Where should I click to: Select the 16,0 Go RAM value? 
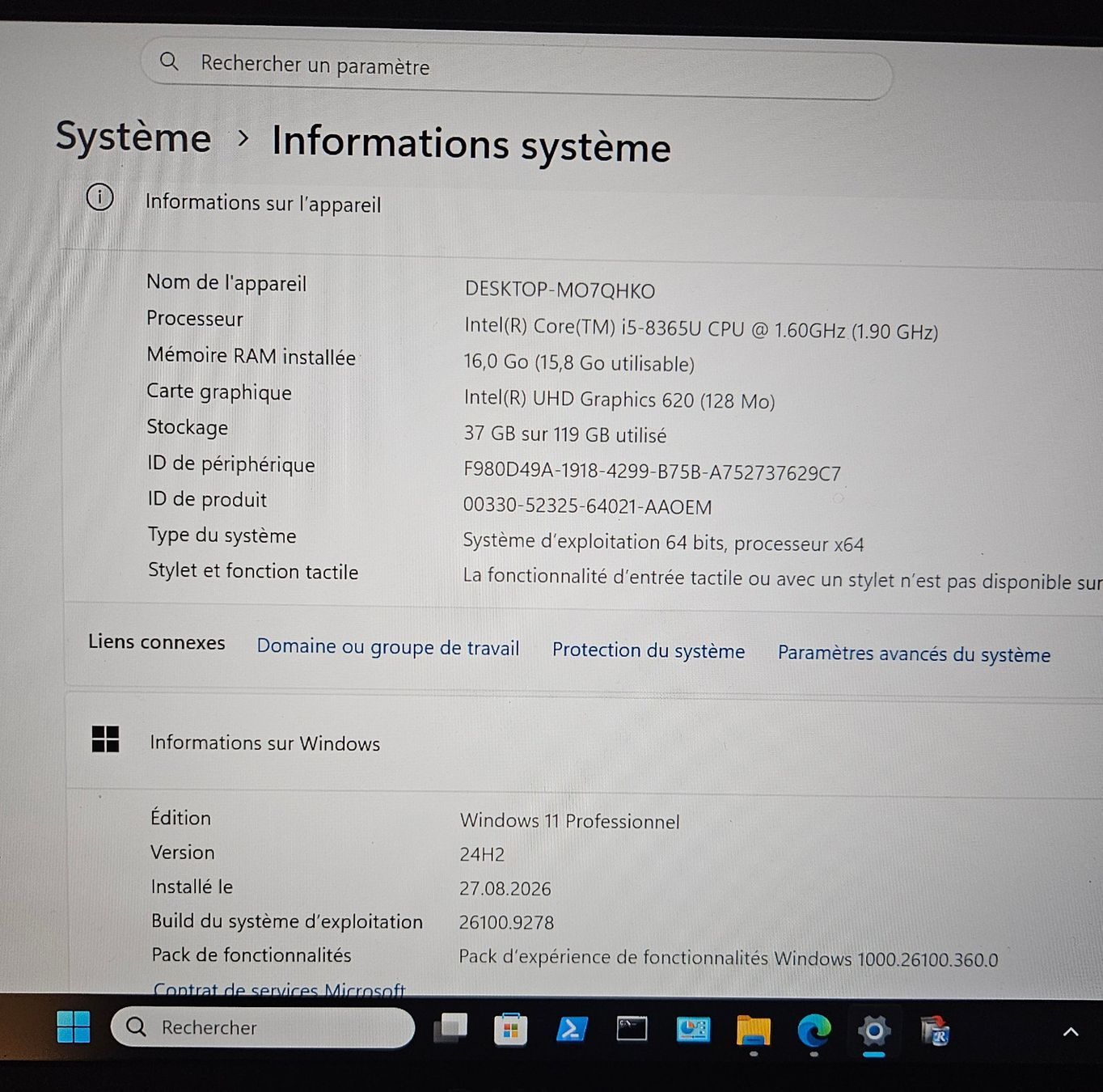579,362
